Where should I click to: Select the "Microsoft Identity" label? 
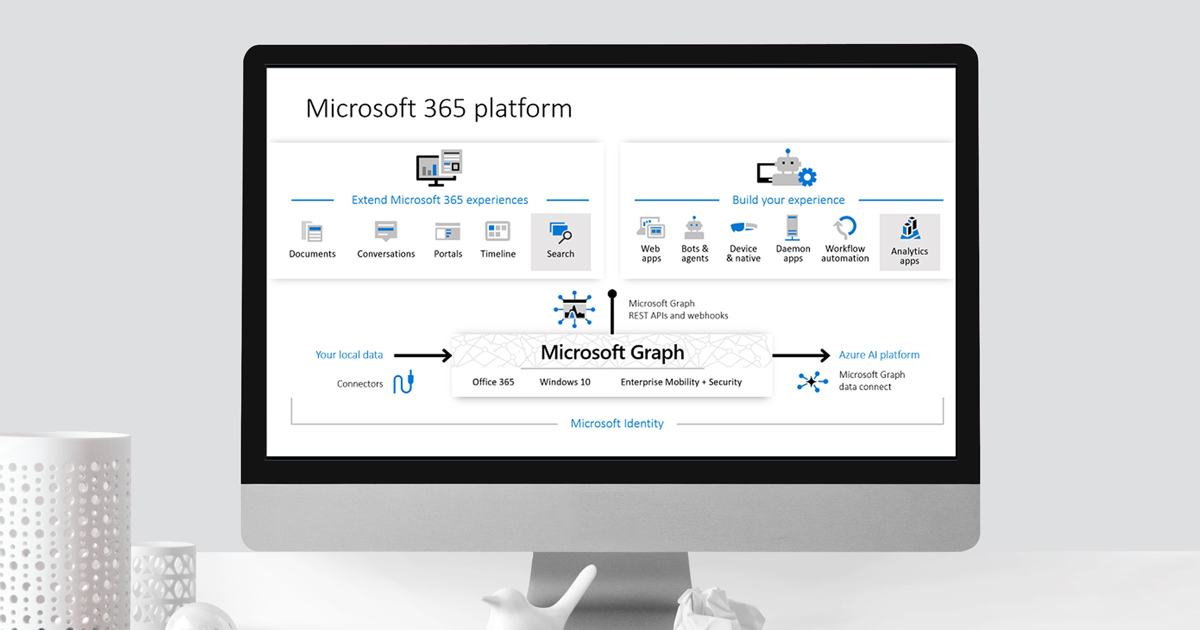[617, 424]
